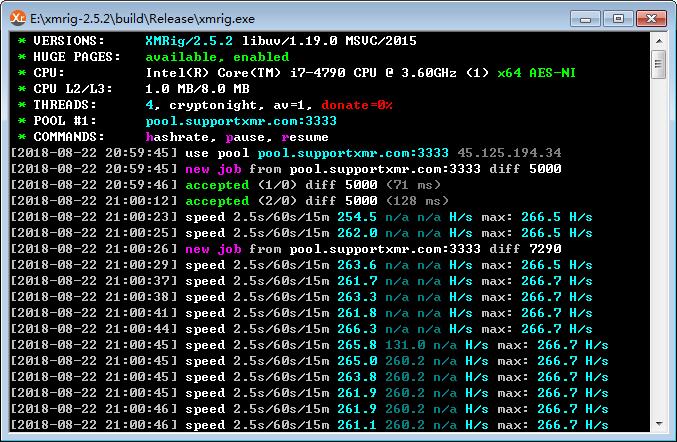The image size is (677, 442).
Task: Click the 'pause' command text
Action: pos(245,137)
